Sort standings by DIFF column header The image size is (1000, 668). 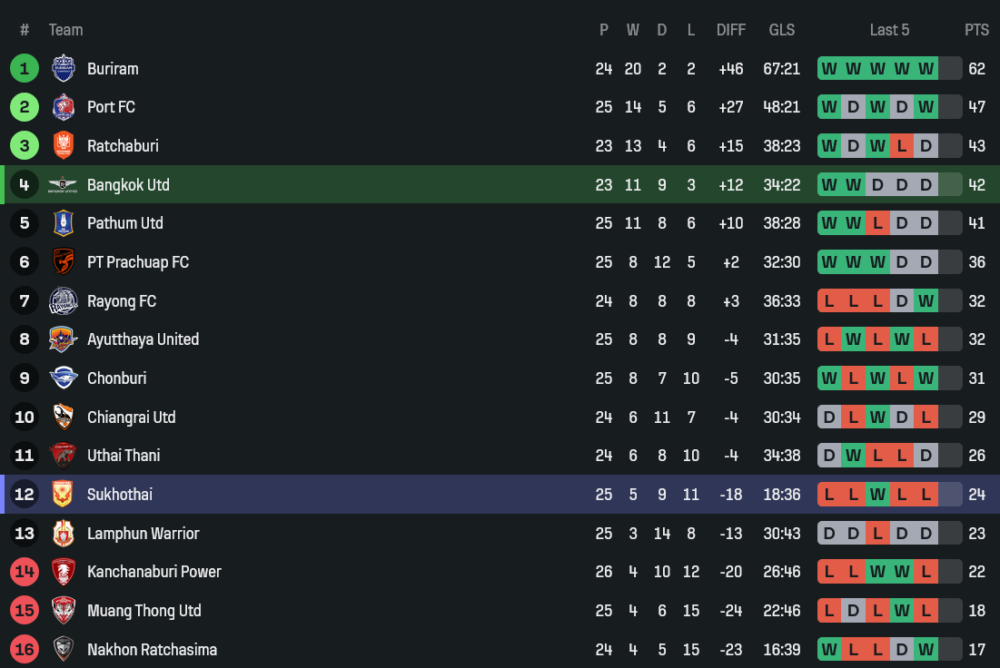click(x=731, y=30)
